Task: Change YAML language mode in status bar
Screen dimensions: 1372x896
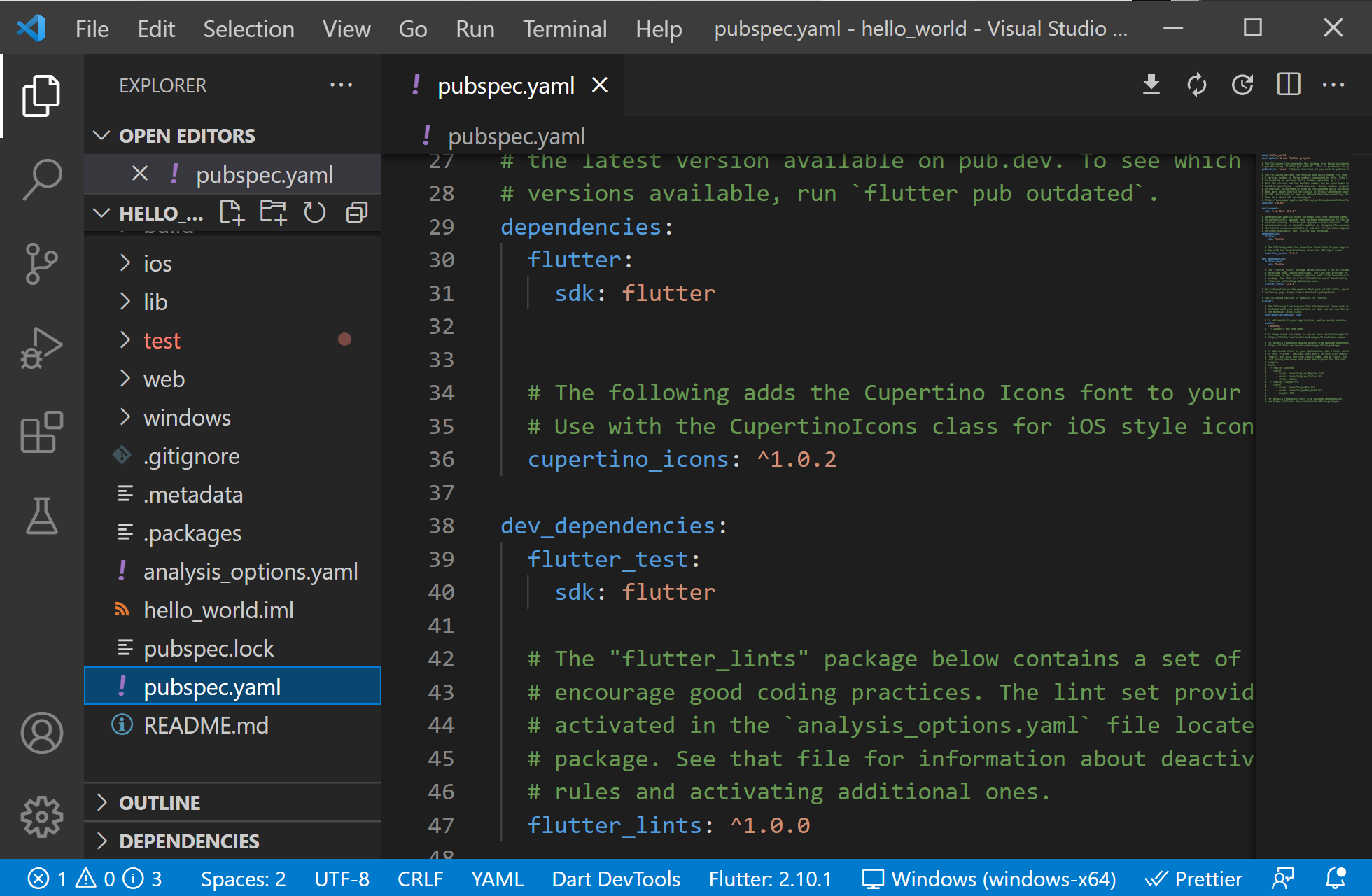Action: coord(497,878)
